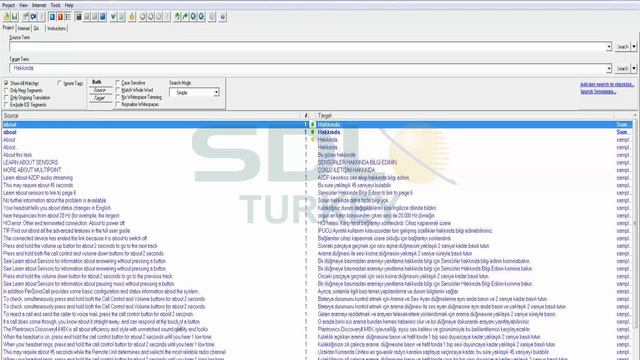Screen dimensions: 640x360
Task: Switch to the QA tab
Action: [36, 29]
